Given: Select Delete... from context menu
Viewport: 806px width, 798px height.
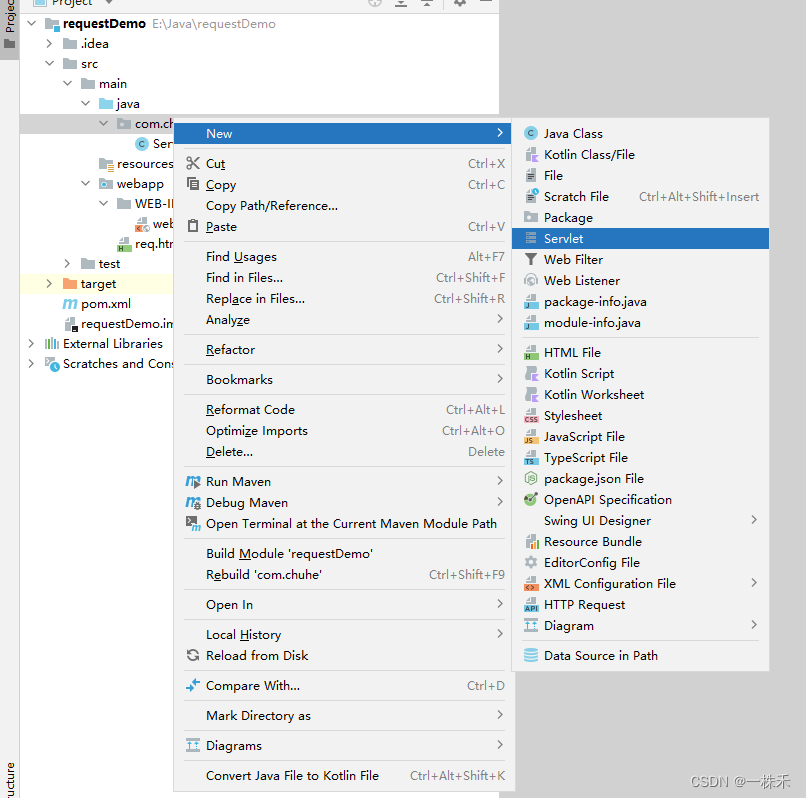Looking at the screenshot, I should click(344, 452).
